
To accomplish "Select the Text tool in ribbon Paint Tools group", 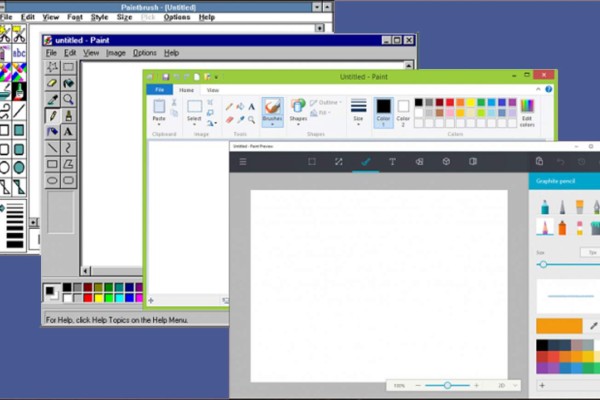I will 251,107.
